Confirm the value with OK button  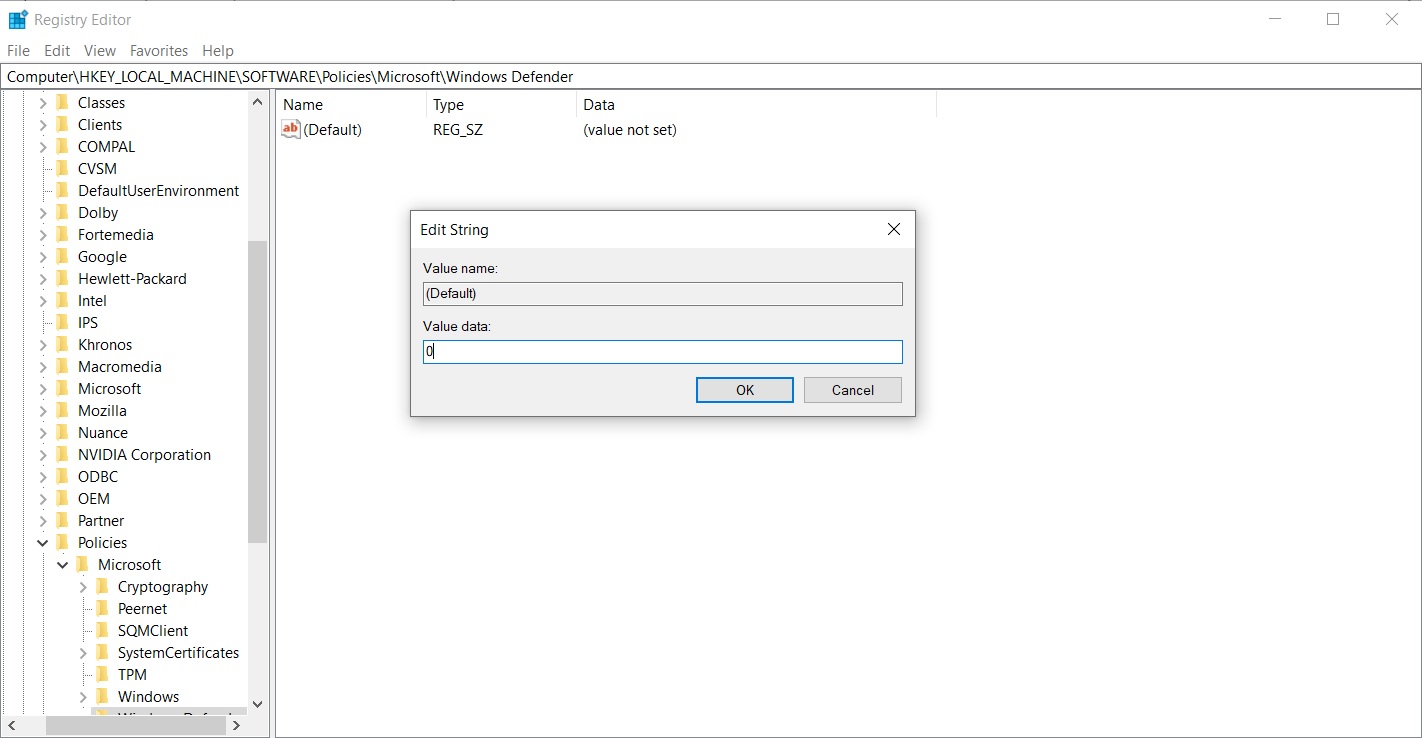[745, 390]
